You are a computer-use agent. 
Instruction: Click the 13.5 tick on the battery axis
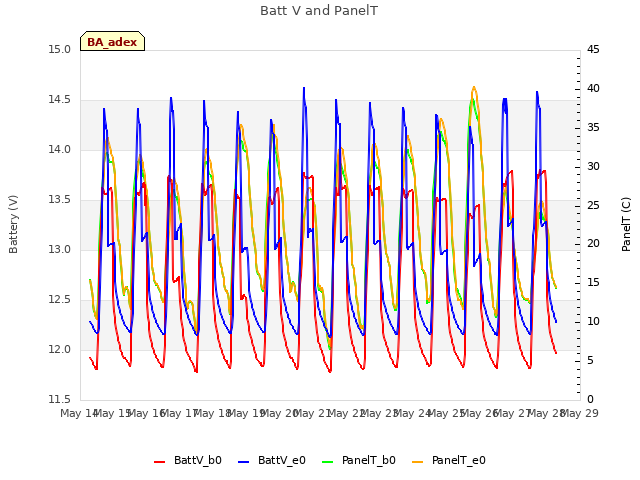pyautogui.click(x=59, y=200)
